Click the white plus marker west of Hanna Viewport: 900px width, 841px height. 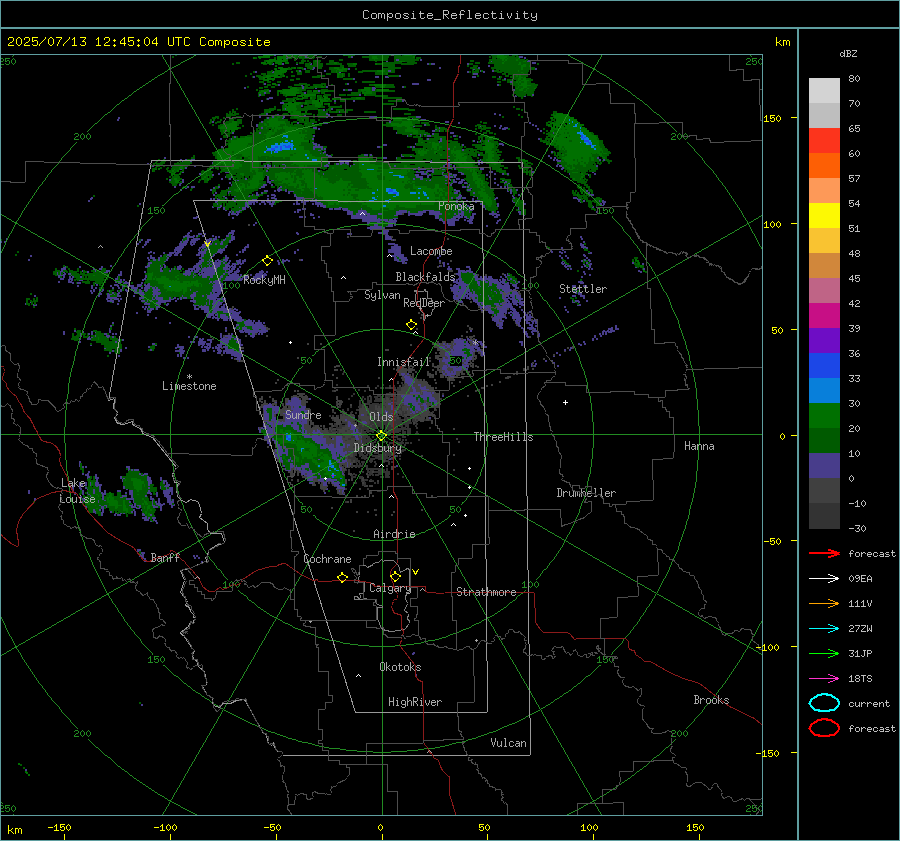[565, 402]
